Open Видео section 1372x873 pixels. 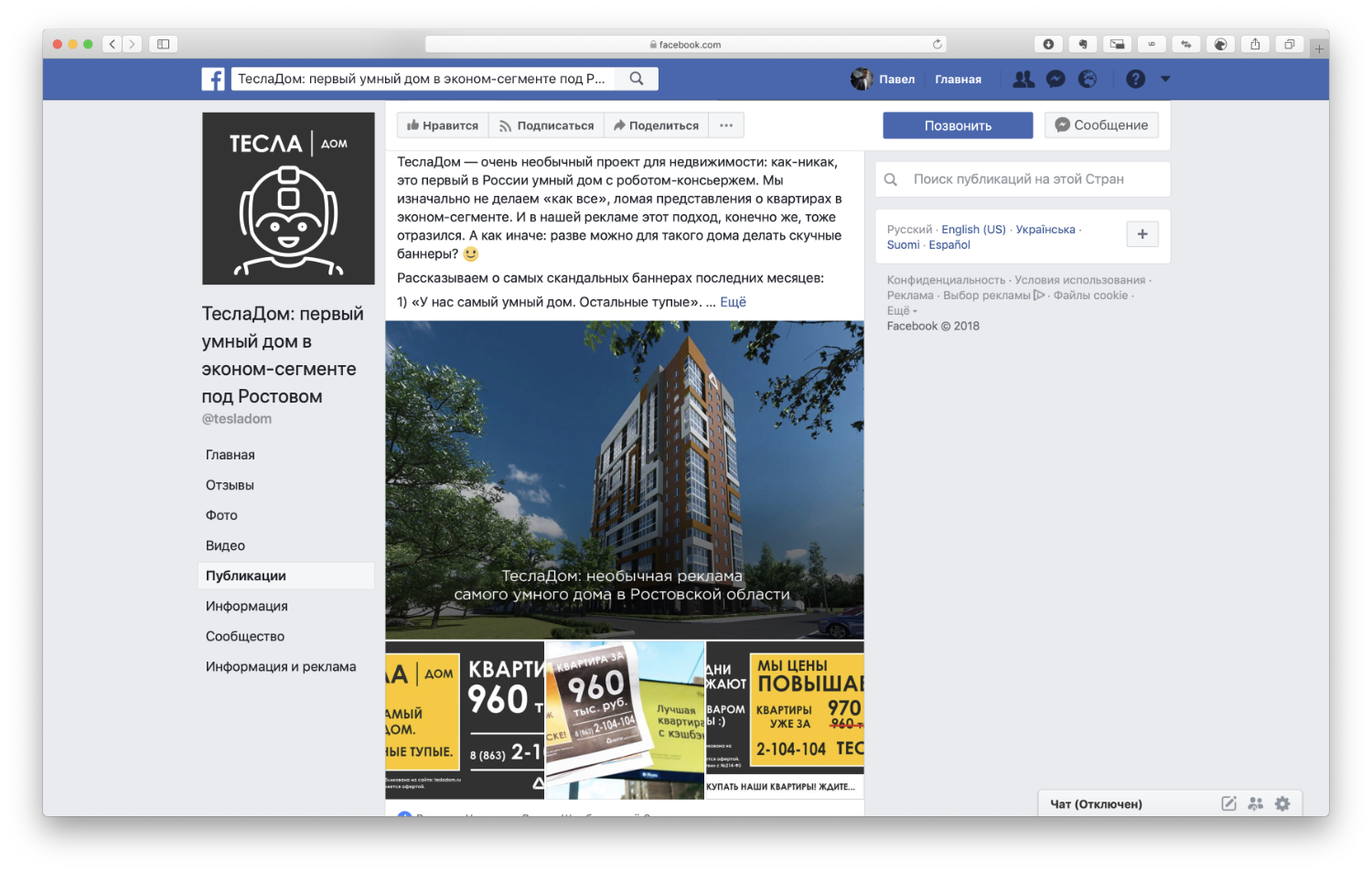(x=225, y=545)
